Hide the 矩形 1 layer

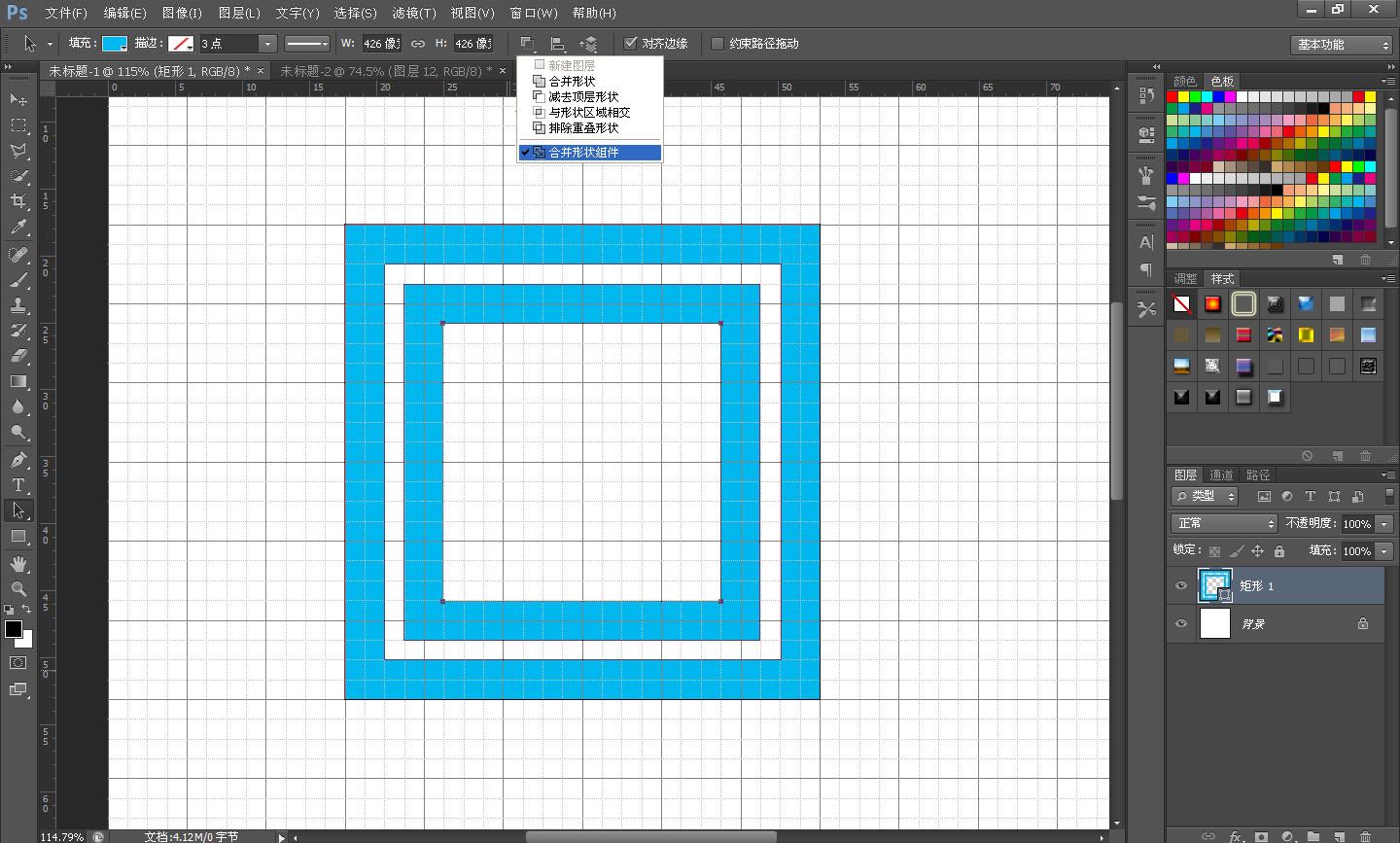[x=1181, y=585]
